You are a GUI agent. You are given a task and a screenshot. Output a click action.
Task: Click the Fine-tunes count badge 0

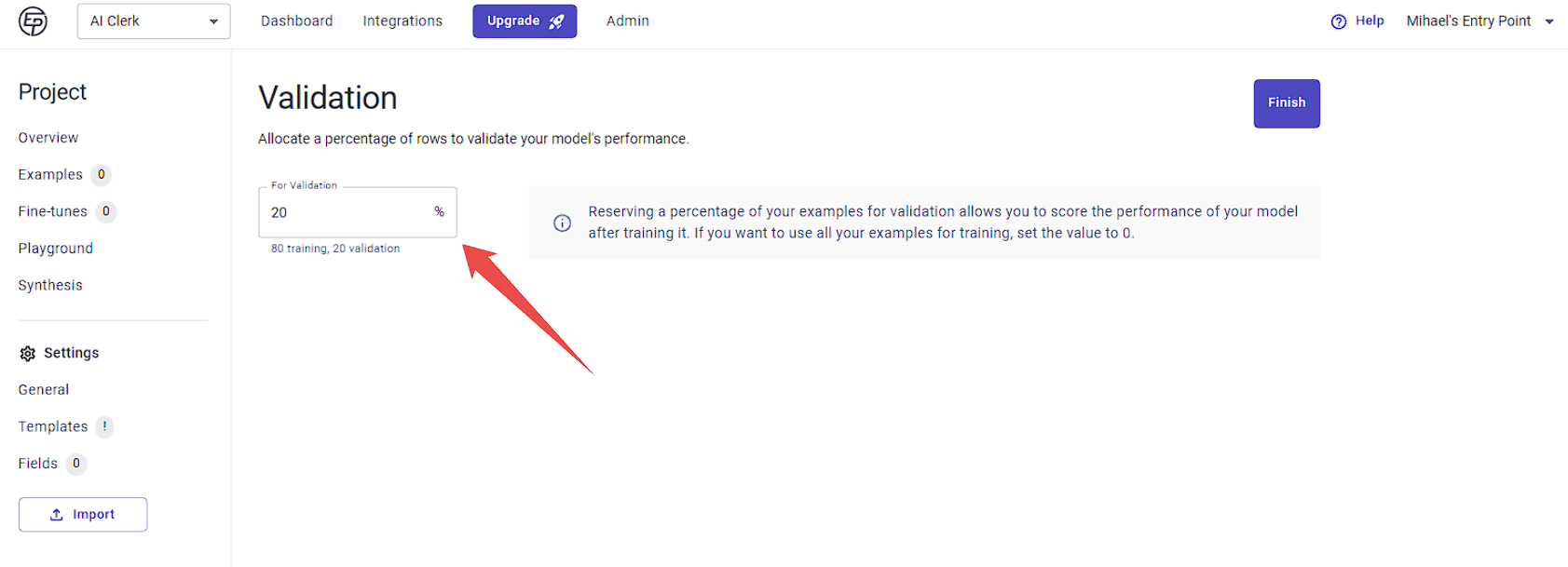[106, 211]
